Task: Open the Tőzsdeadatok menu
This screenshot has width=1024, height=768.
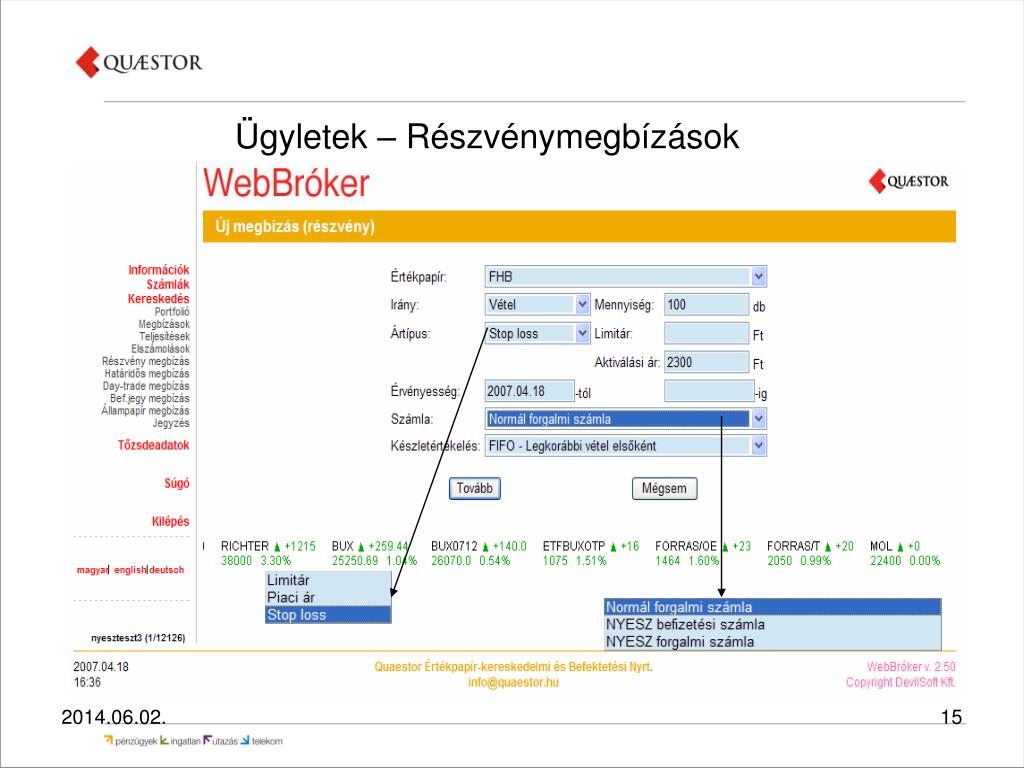Action: pyautogui.click(x=153, y=445)
